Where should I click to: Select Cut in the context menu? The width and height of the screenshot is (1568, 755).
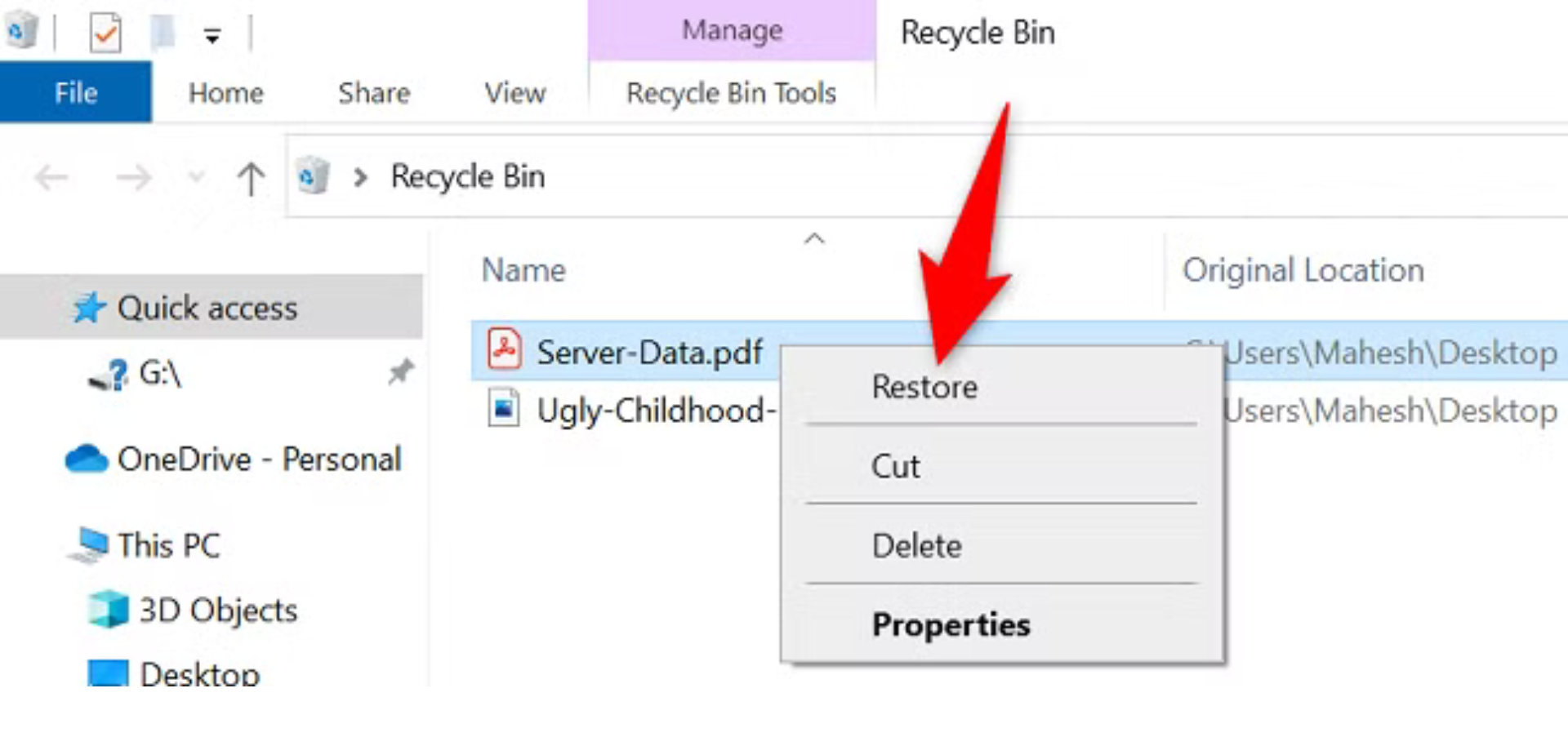click(896, 466)
